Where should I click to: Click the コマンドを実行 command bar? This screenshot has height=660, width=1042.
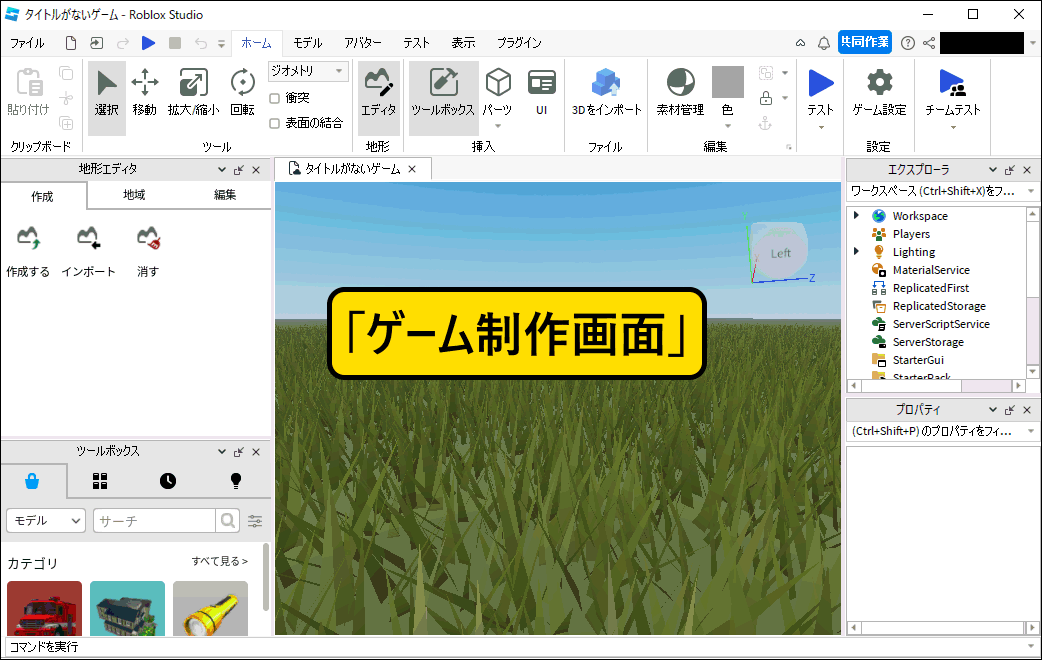point(516,647)
